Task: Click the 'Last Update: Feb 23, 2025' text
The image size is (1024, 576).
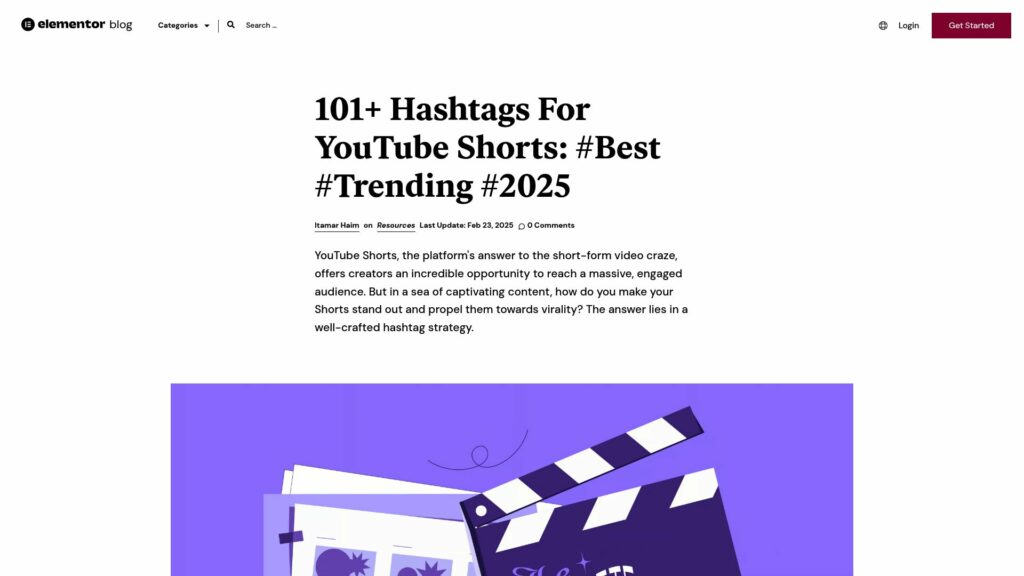Action: pos(466,225)
